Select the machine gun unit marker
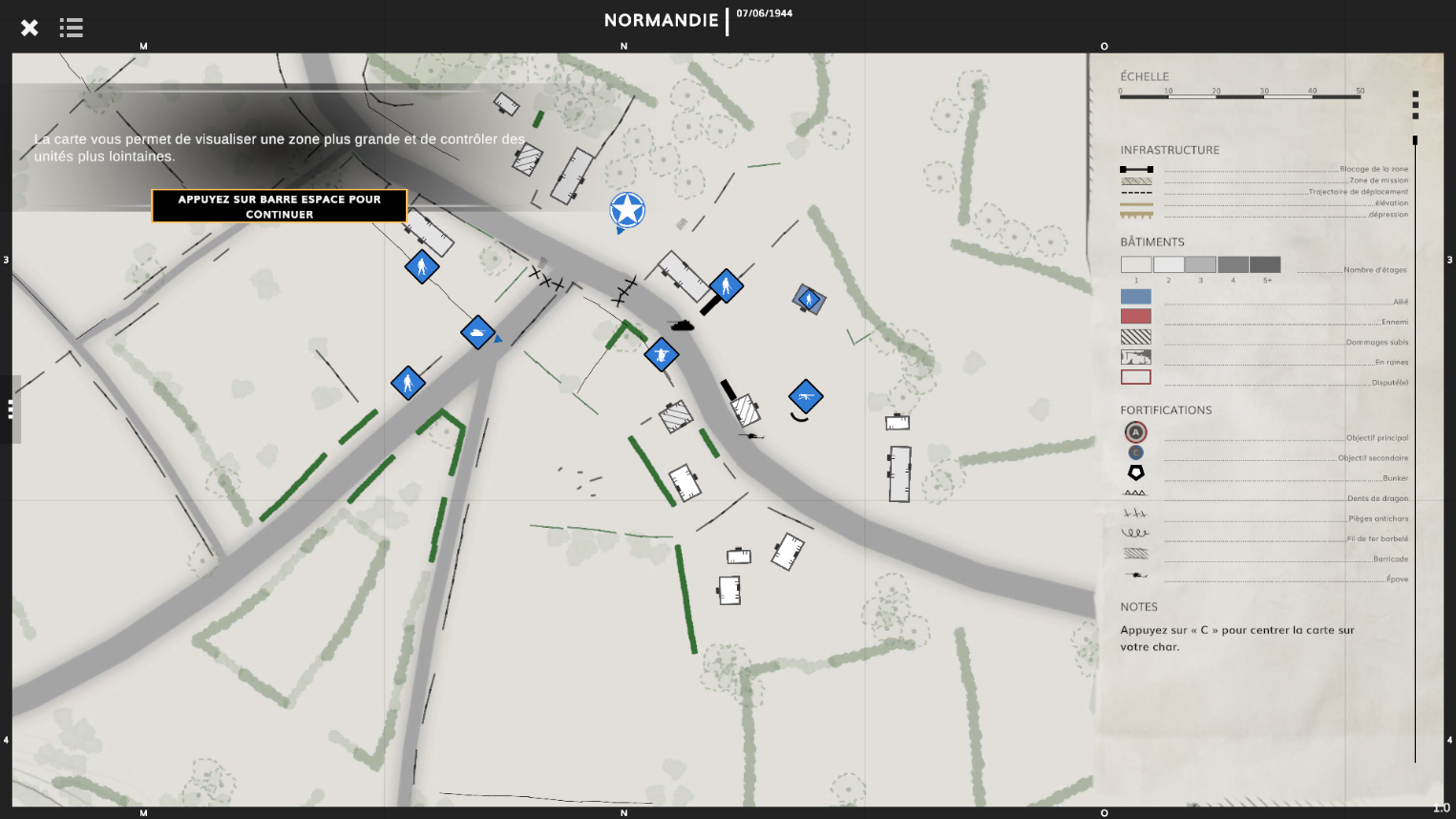The image size is (1456, 819). [x=806, y=396]
